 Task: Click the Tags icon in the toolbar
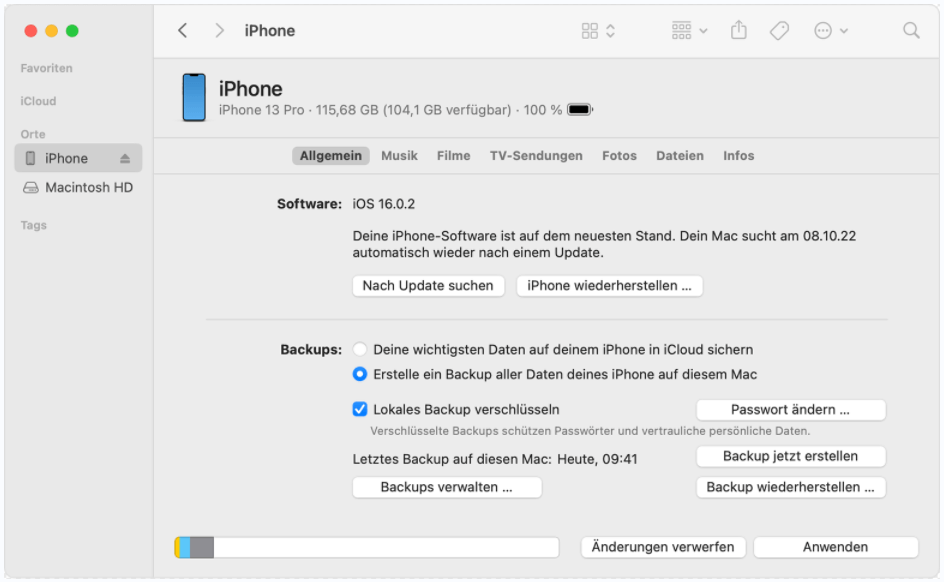point(779,31)
